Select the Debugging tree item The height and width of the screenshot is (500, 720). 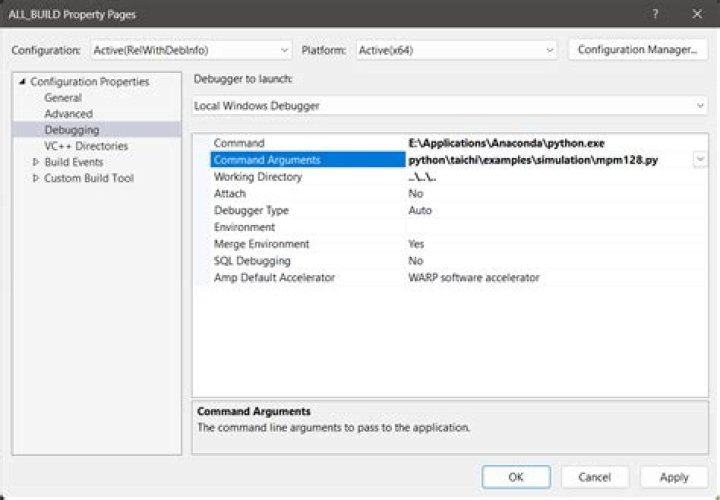click(x=72, y=130)
